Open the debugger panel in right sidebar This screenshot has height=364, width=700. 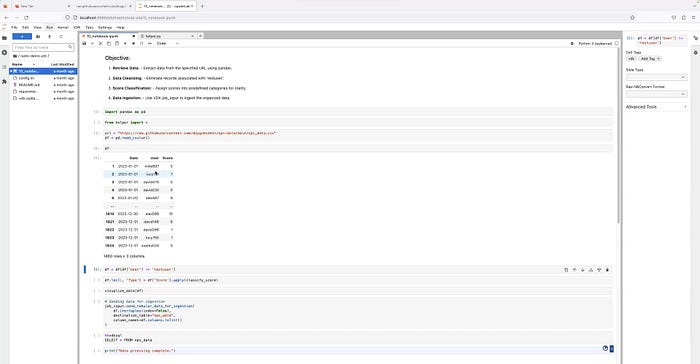pos(696,53)
